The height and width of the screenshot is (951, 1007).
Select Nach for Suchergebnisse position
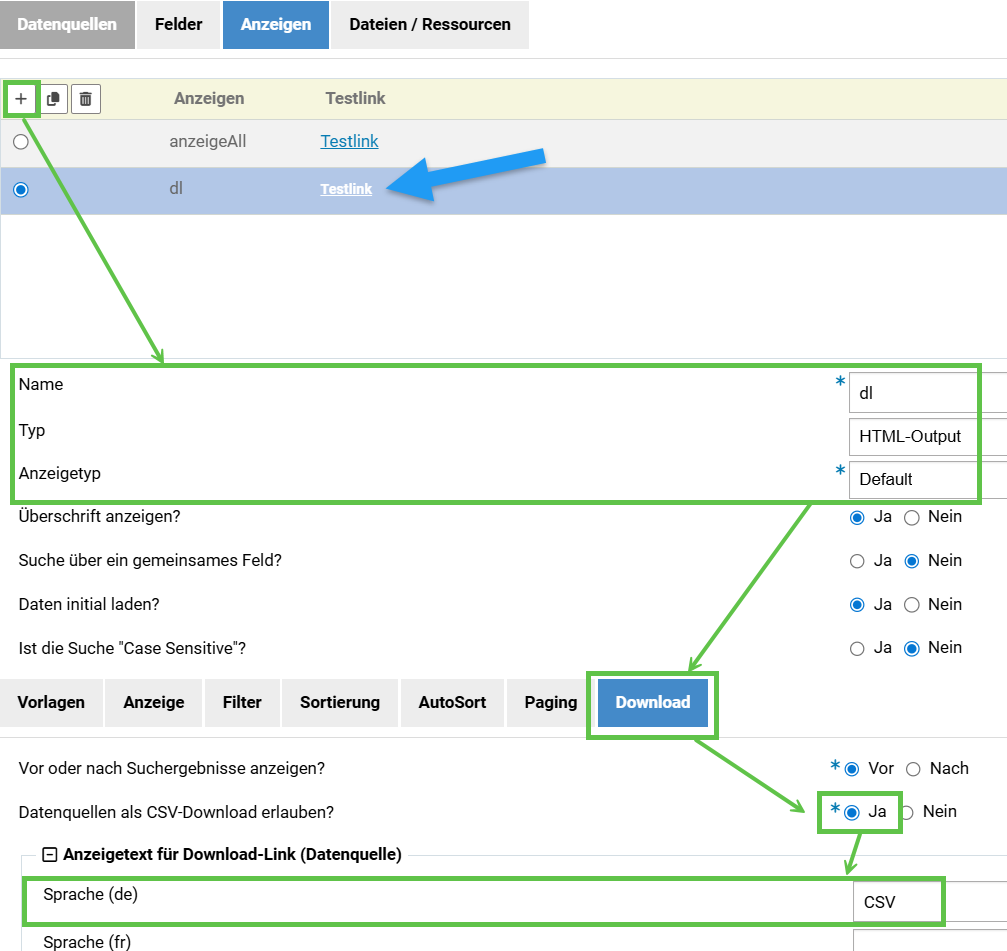pyautogui.click(x=913, y=769)
